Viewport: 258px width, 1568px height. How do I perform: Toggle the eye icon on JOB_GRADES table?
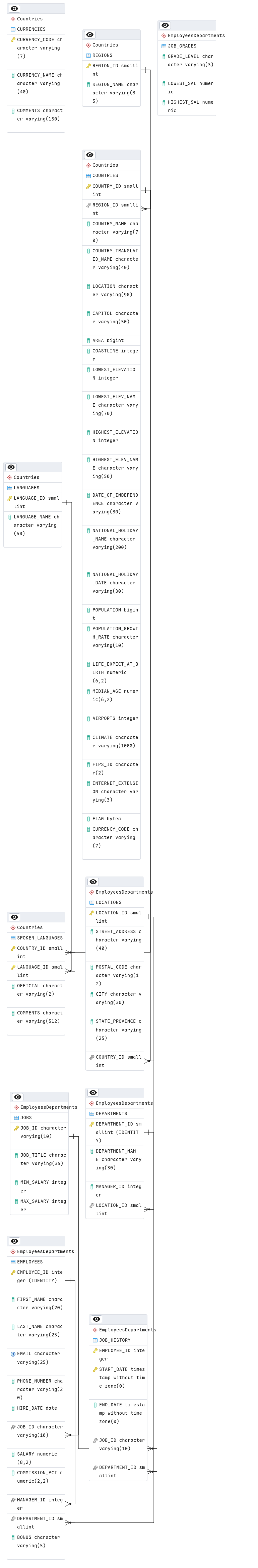(x=165, y=25)
